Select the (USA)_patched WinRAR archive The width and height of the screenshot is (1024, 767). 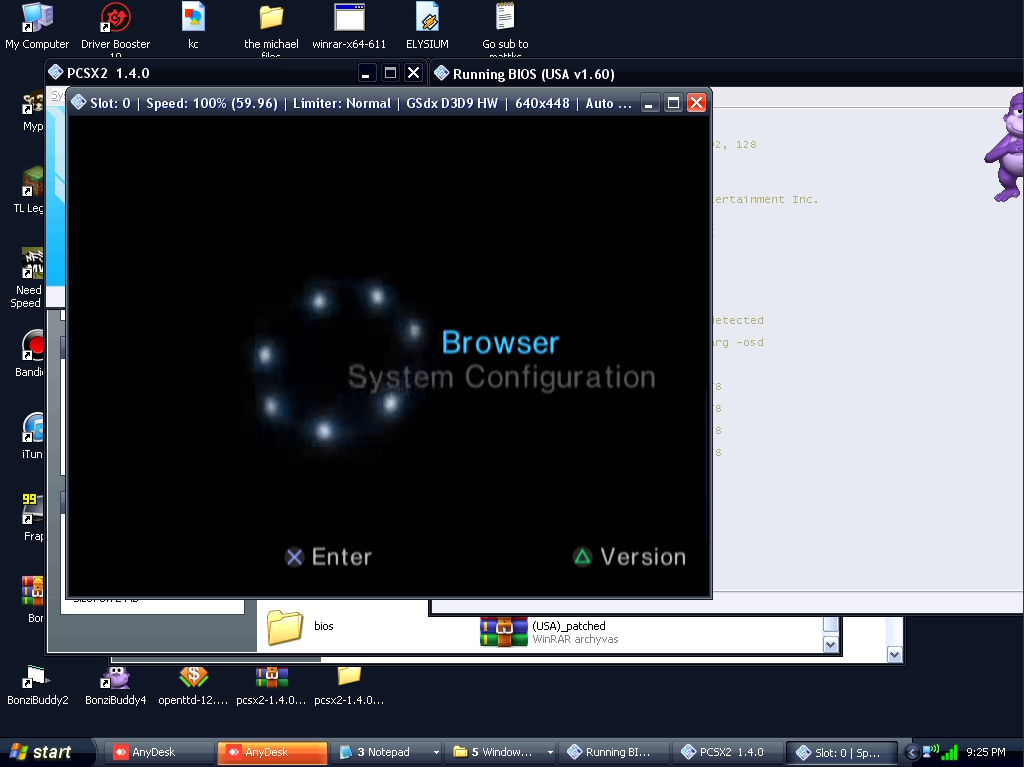[x=549, y=632]
